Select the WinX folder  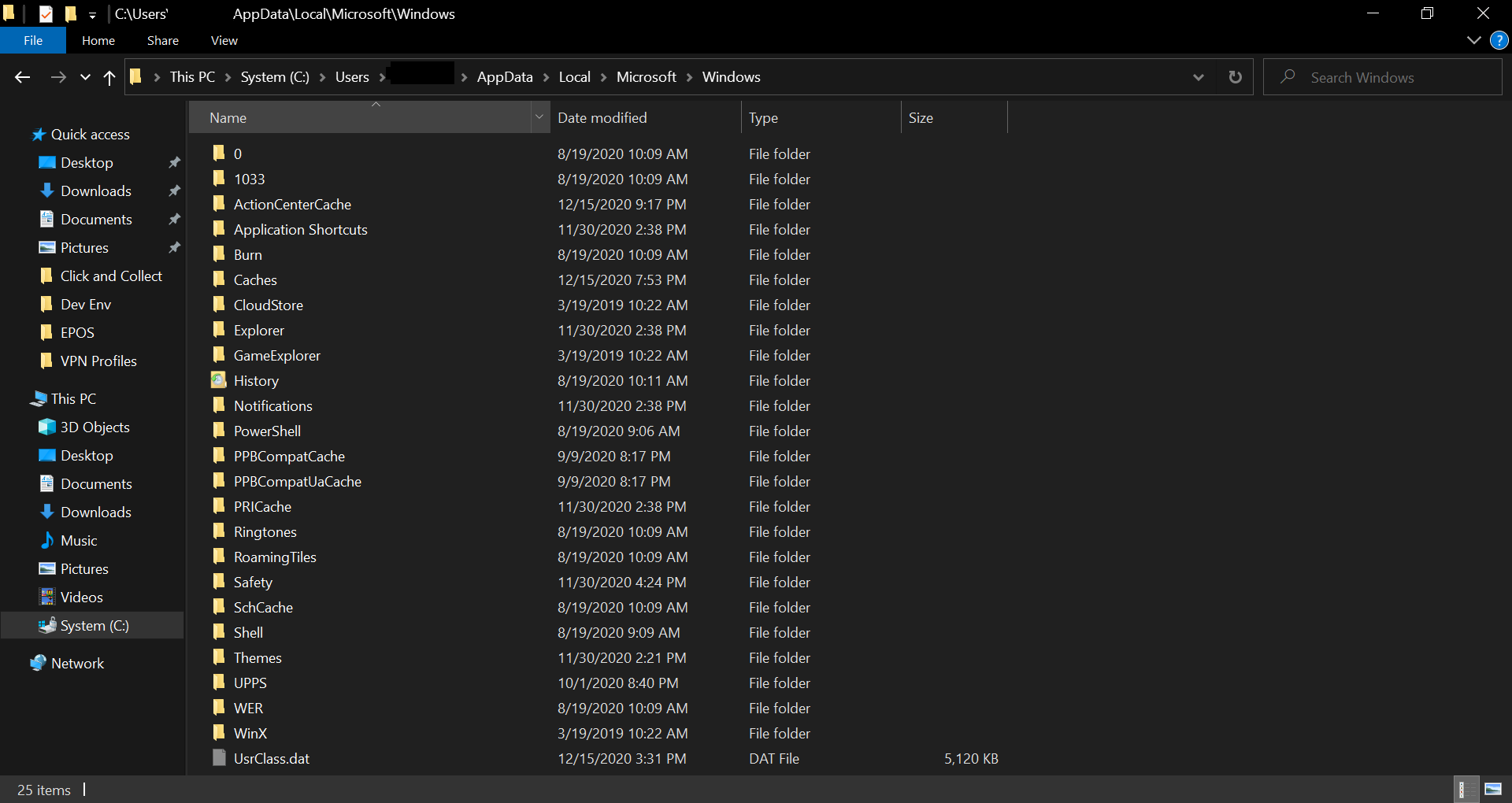250,733
